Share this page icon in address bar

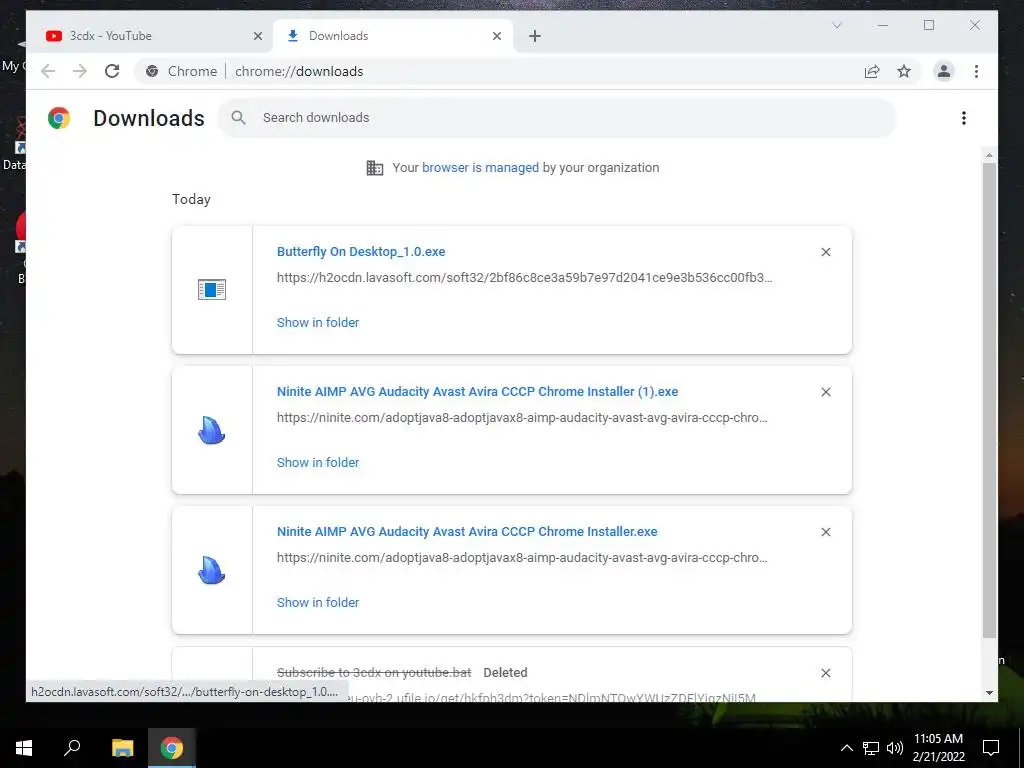[872, 71]
